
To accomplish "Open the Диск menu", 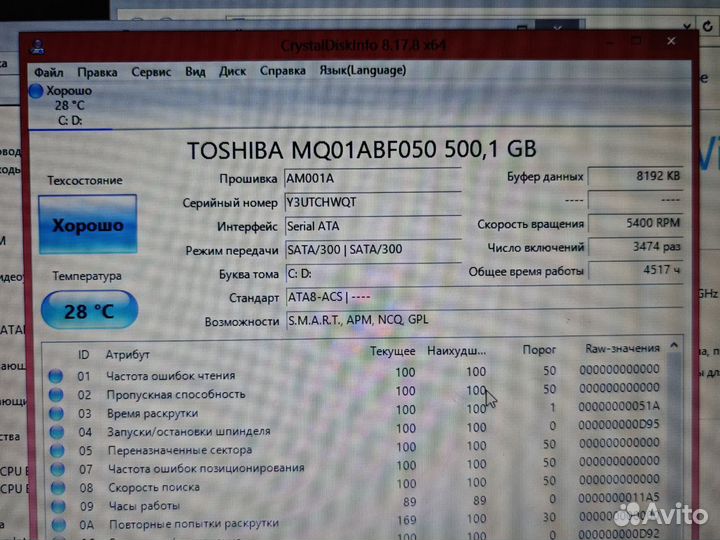I will (x=232, y=71).
